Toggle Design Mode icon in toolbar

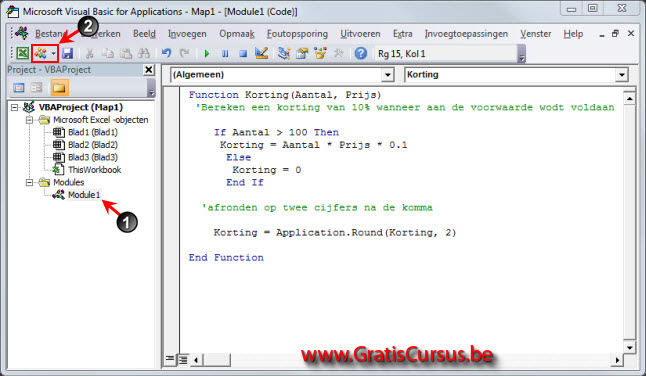(x=261, y=53)
